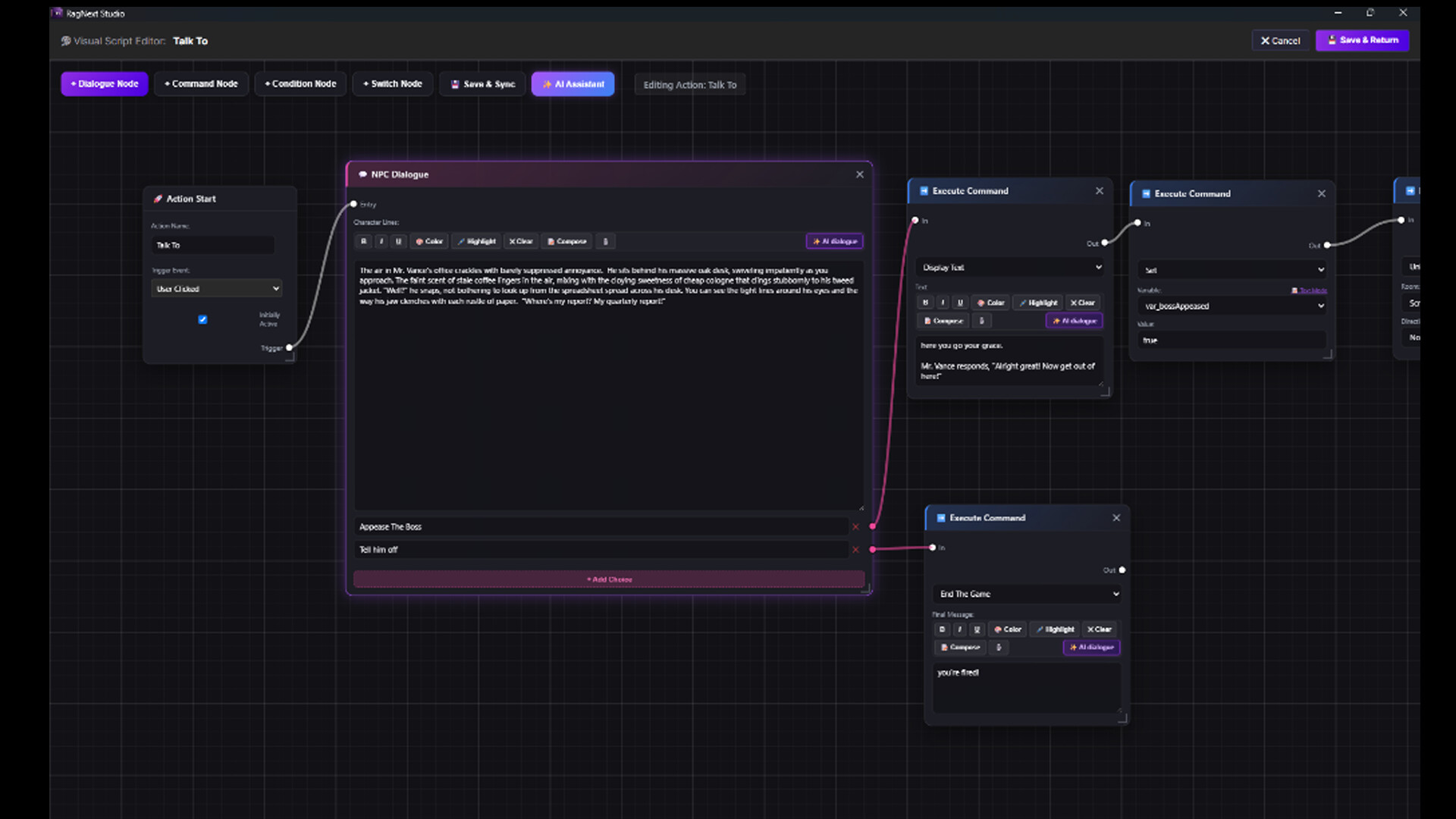Open Color picker in NPC Dialogue toolbar
This screenshot has height=819, width=1456.
coord(429,241)
